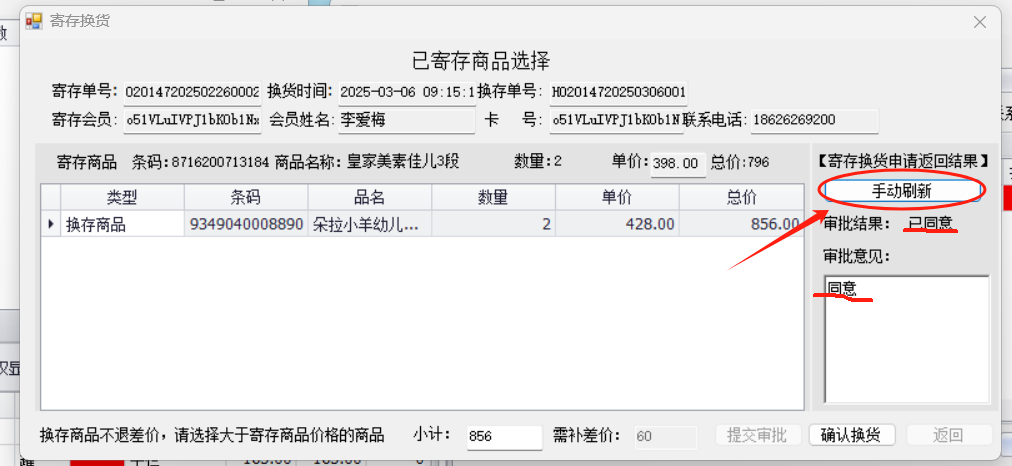Close the 寄存换货 dialog window
This screenshot has width=1012, height=466.
980,22
